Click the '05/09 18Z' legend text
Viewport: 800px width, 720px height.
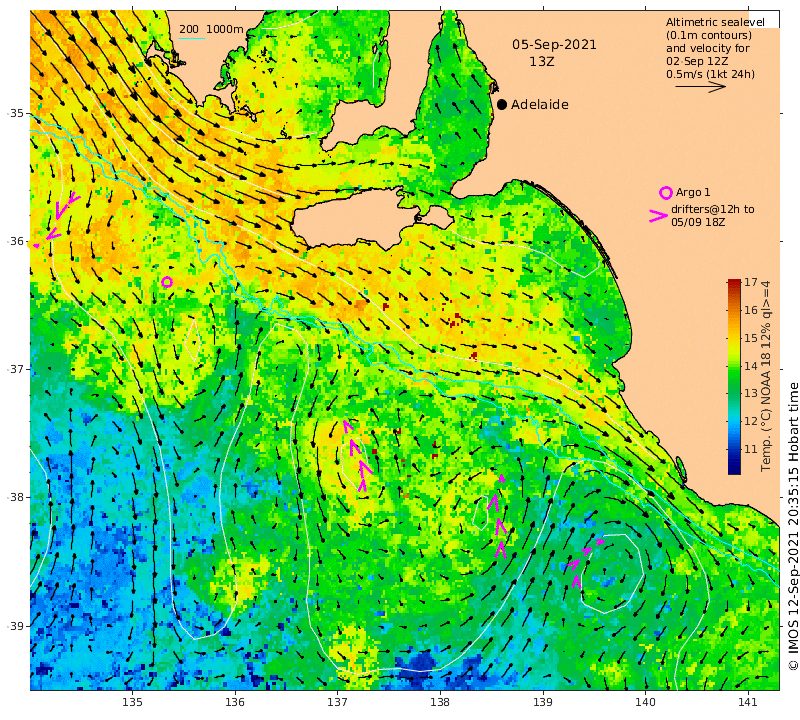[698, 222]
